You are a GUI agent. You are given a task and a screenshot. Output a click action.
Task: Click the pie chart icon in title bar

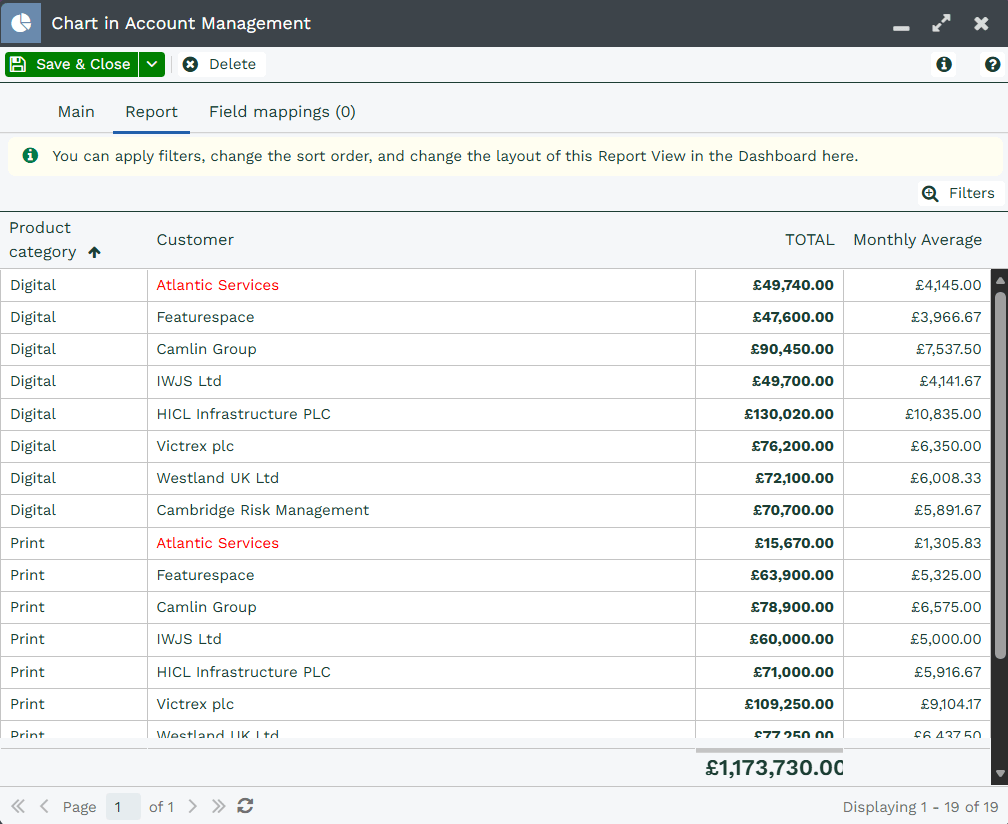21,23
